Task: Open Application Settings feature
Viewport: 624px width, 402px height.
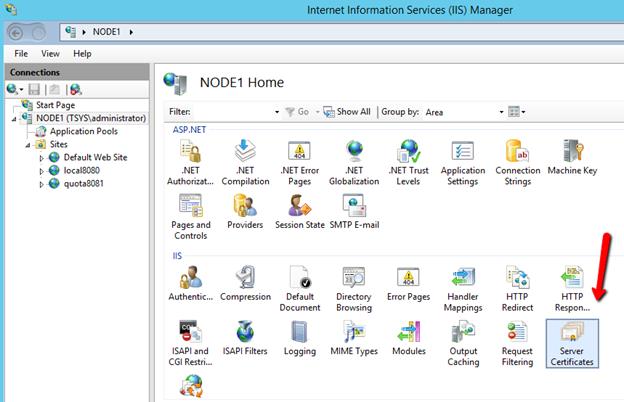Action: pyautogui.click(x=463, y=163)
